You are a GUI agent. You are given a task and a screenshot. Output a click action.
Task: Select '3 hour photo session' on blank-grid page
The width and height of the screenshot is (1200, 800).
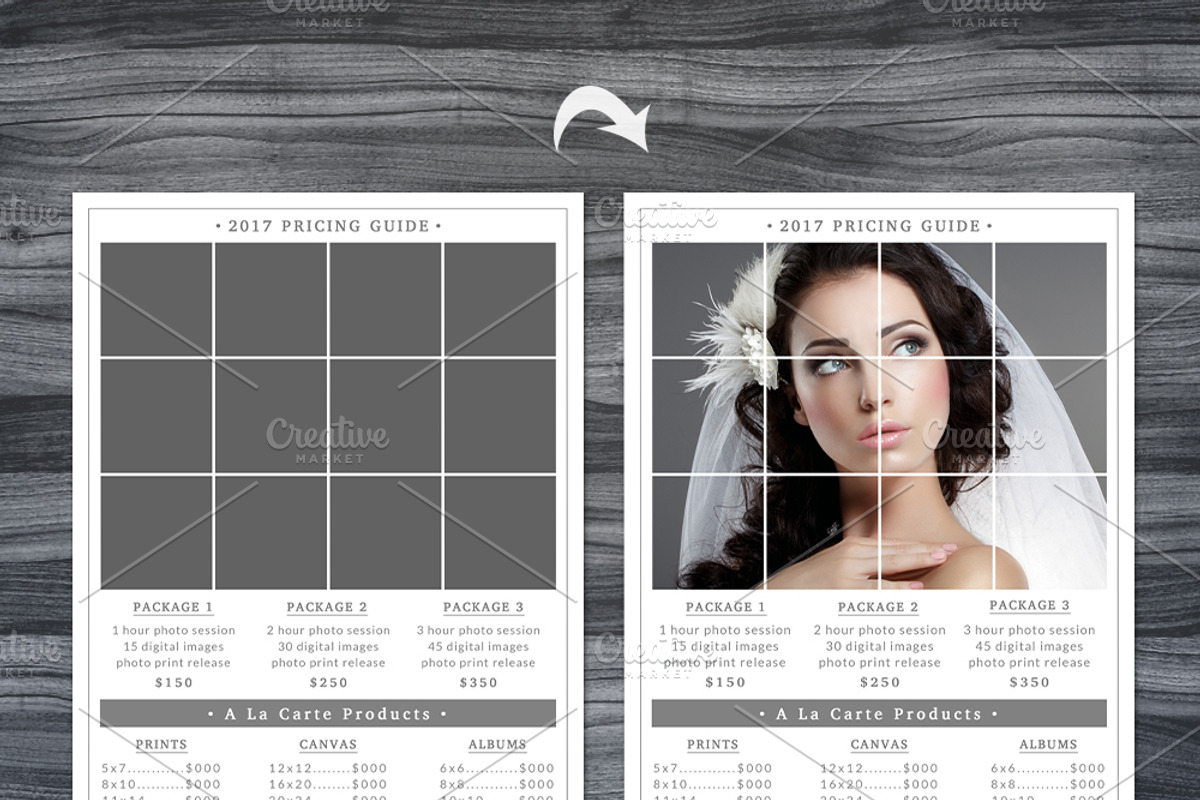[x=478, y=630]
